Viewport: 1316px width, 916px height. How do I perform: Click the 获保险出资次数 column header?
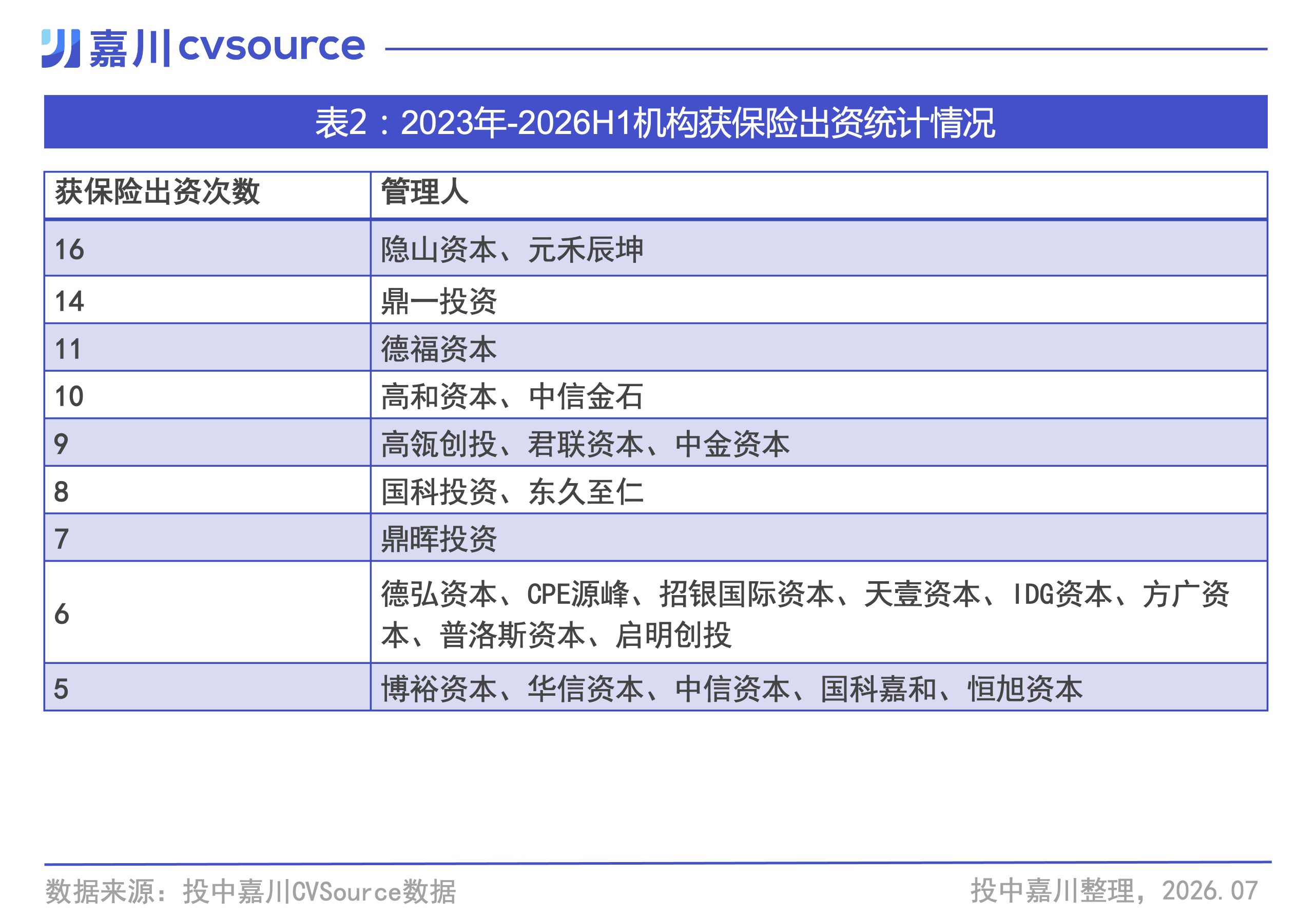[207, 194]
